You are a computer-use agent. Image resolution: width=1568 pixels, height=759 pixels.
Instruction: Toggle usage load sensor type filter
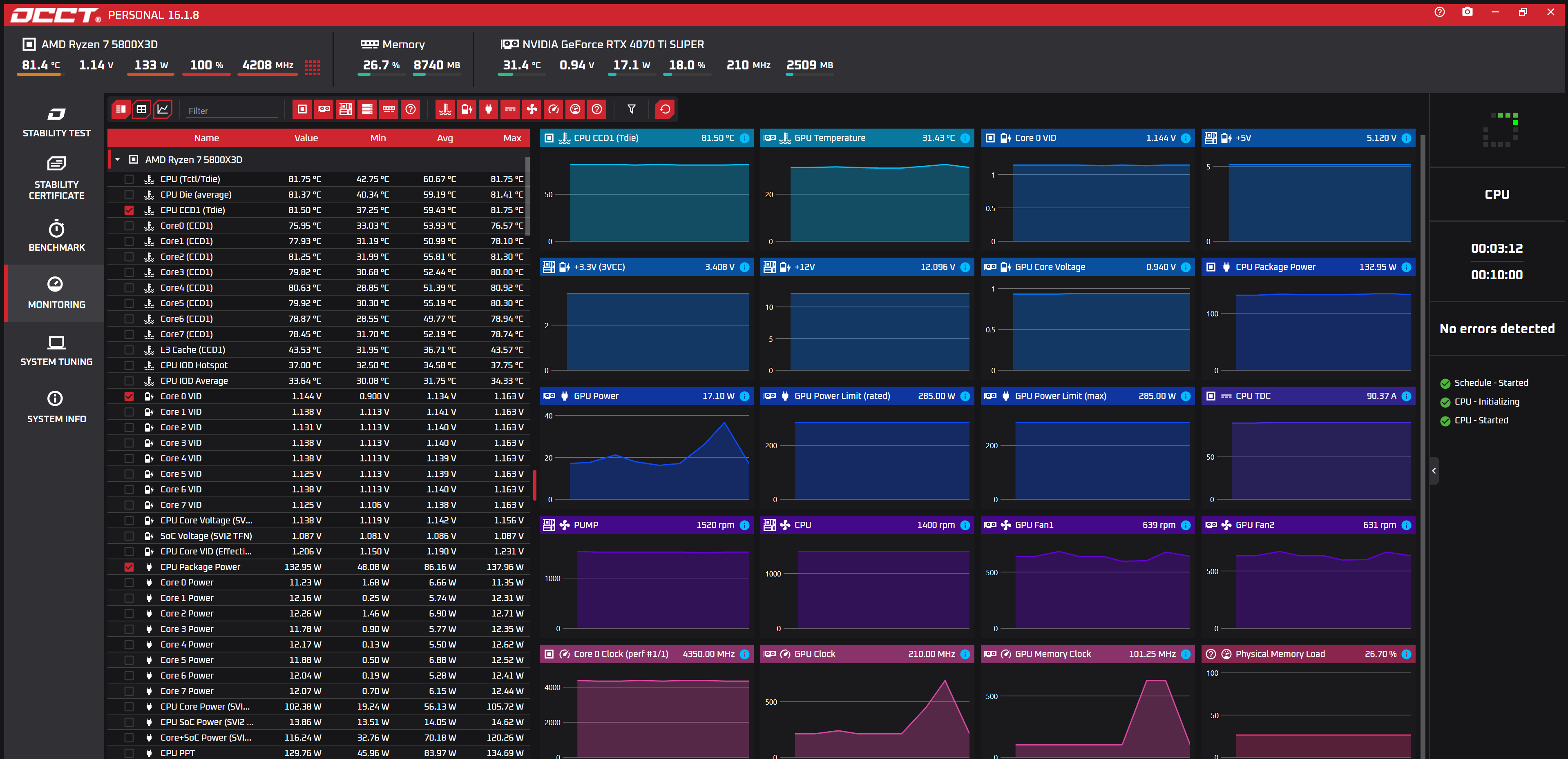(575, 109)
